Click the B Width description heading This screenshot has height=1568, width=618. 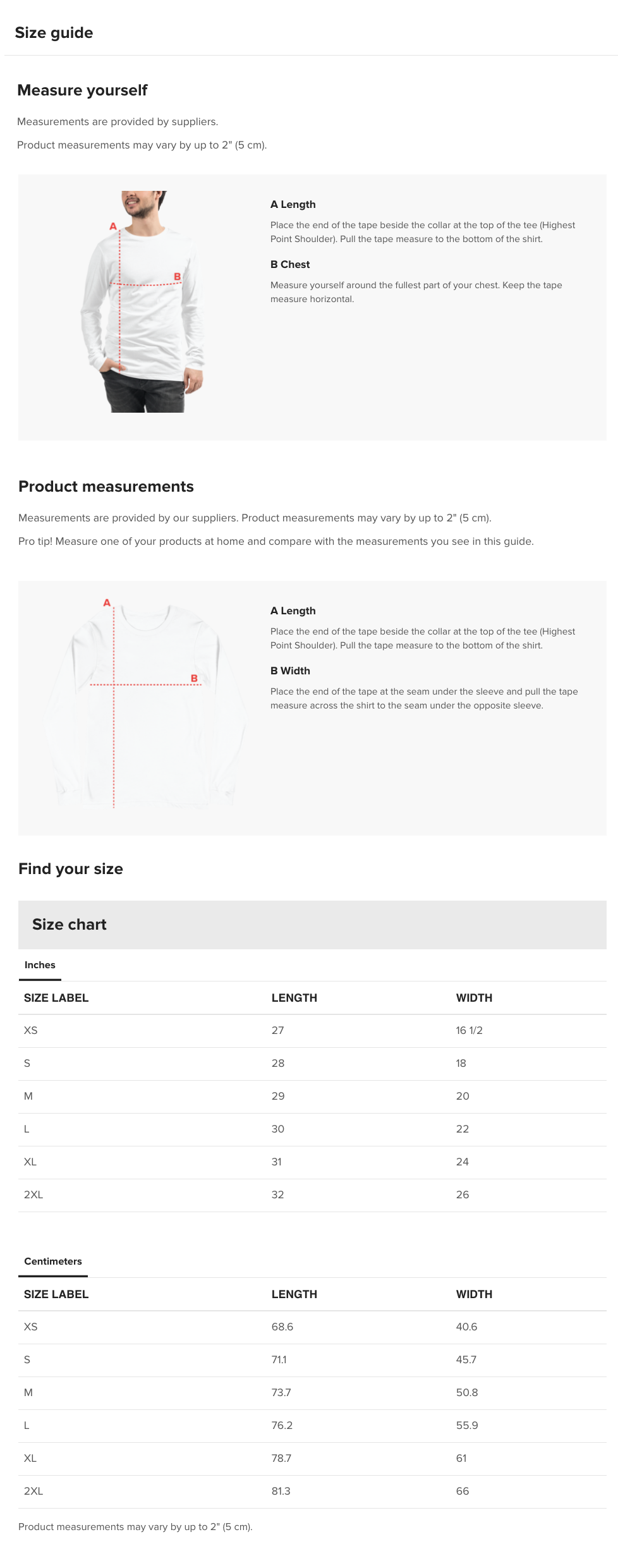(290, 671)
